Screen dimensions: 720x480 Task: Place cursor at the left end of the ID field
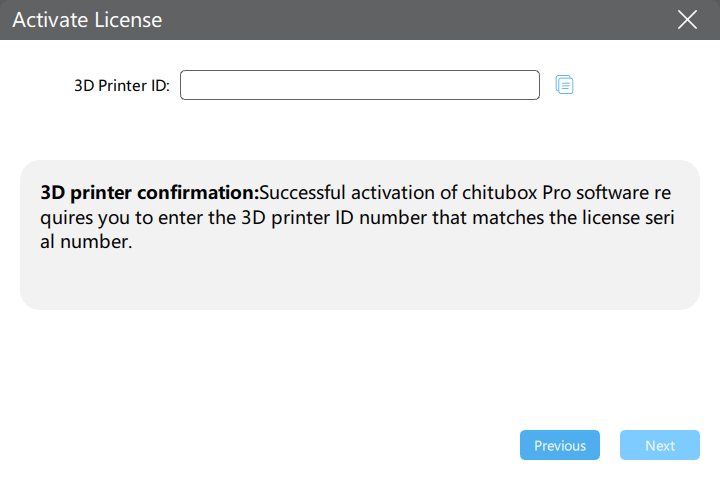click(x=188, y=85)
